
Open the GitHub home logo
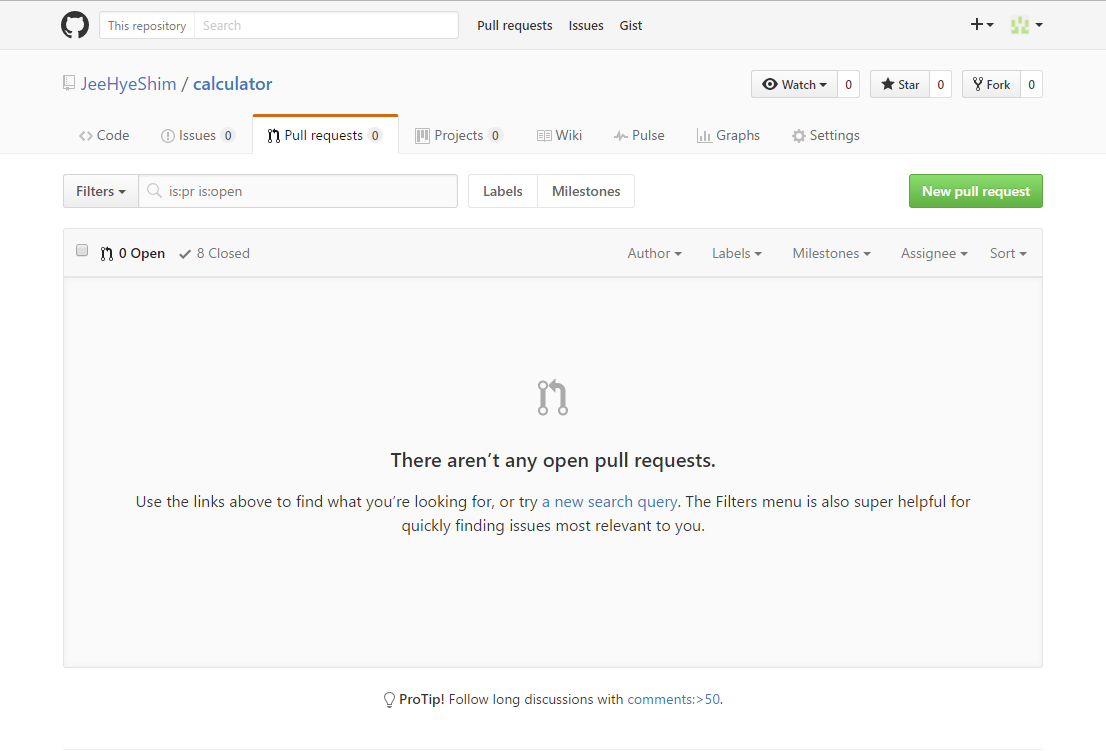[x=75, y=25]
